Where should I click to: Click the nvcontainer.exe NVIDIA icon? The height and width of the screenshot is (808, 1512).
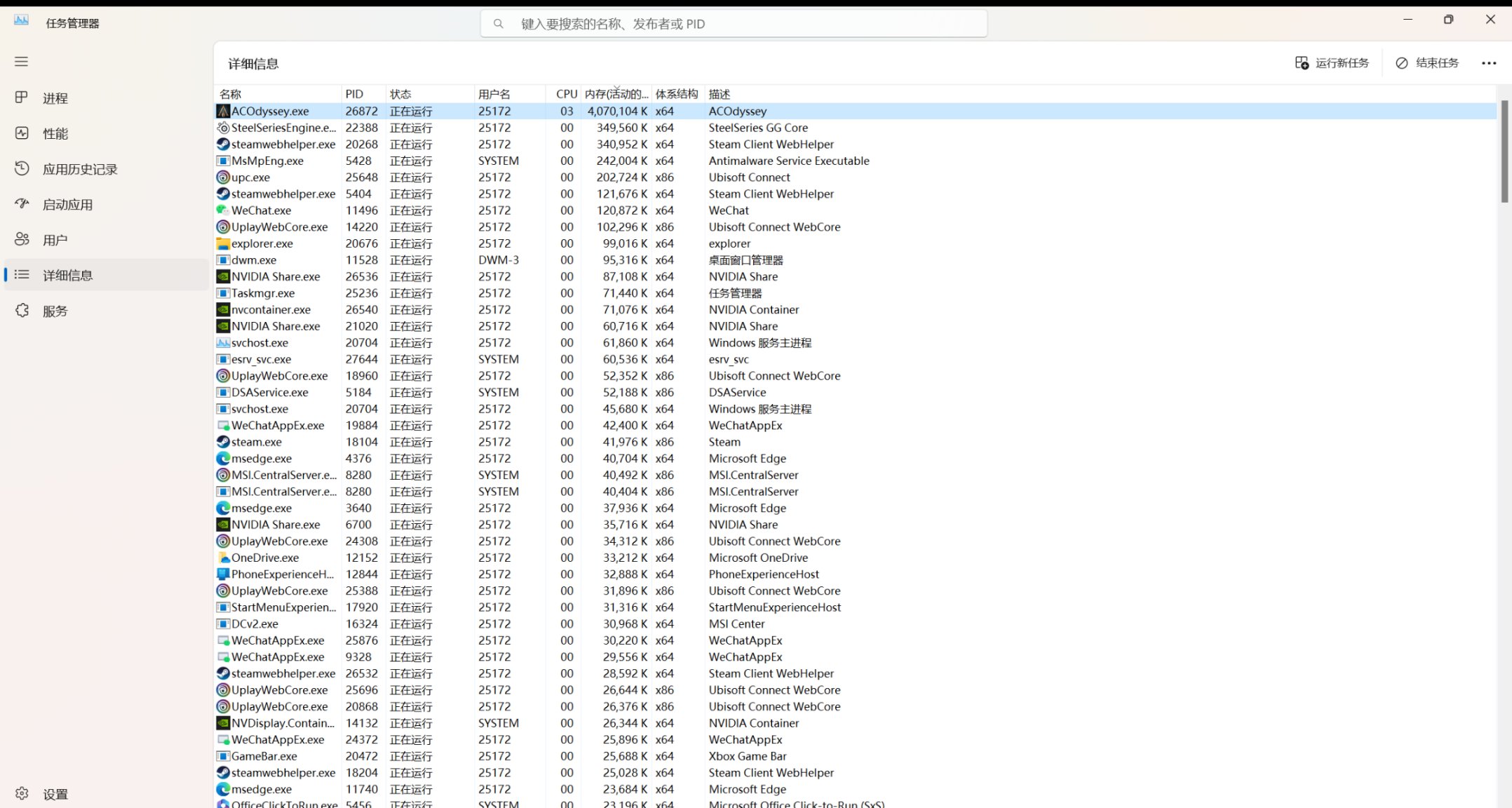tap(223, 309)
